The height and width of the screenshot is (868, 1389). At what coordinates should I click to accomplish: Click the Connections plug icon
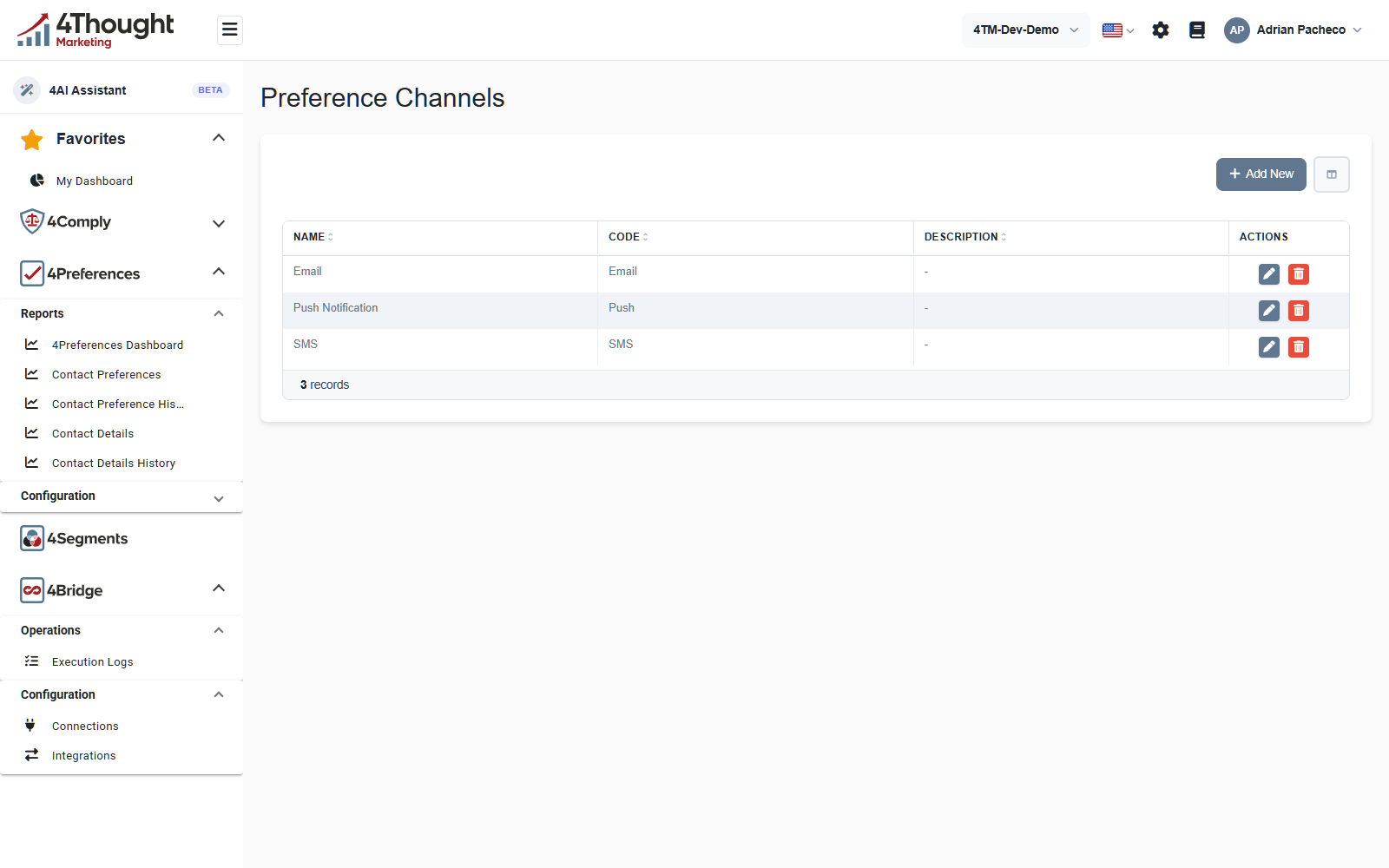tap(30, 726)
